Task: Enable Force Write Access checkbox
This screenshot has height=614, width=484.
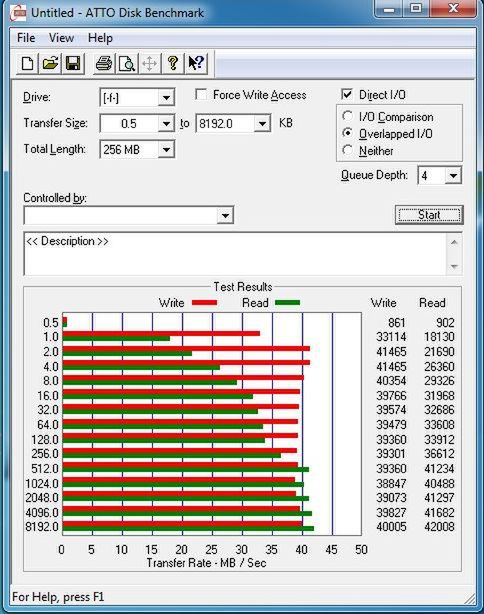Action: point(201,95)
